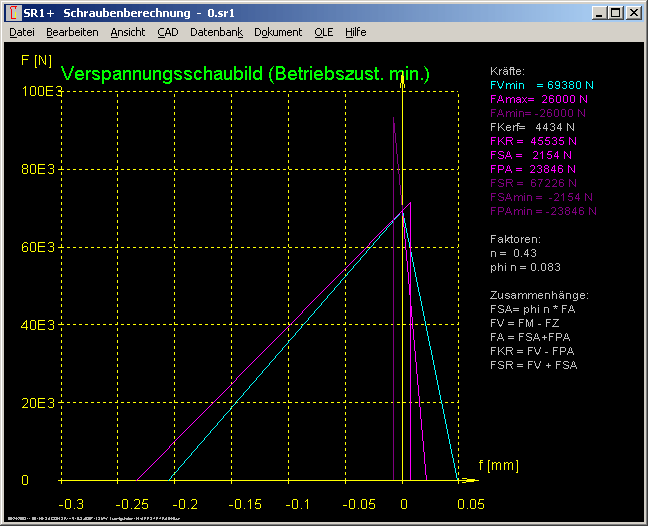
Task: Open the Ansicht menu
Action: click(x=127, y=32)
